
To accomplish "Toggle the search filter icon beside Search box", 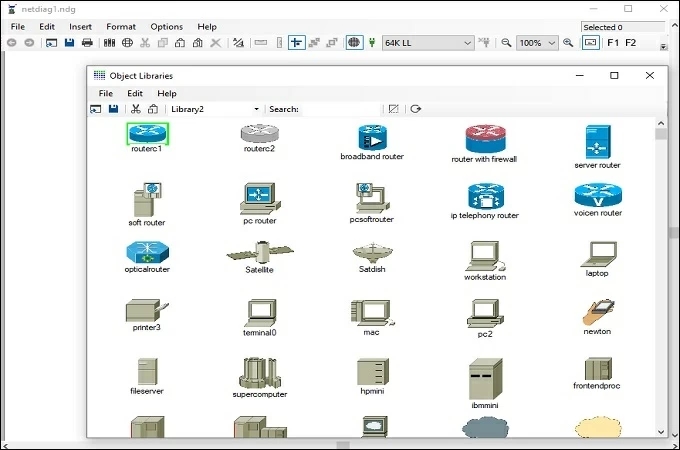I will 394,109.
